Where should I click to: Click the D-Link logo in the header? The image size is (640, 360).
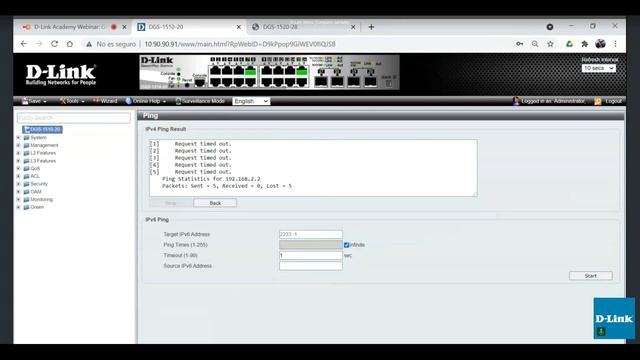[61, 74]
